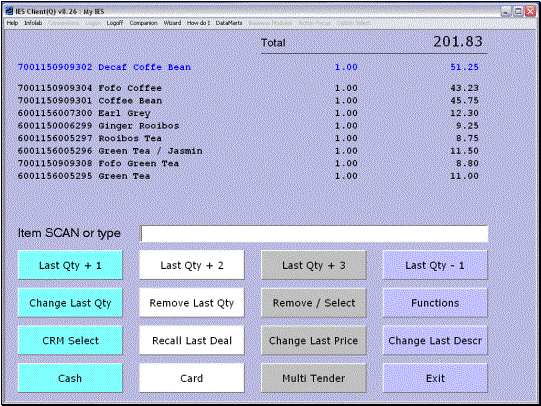Select the Decaf Coffe Bean line item
Image resolution: width=541 pixels, height=406 pixels.
(x=248, y=67)
